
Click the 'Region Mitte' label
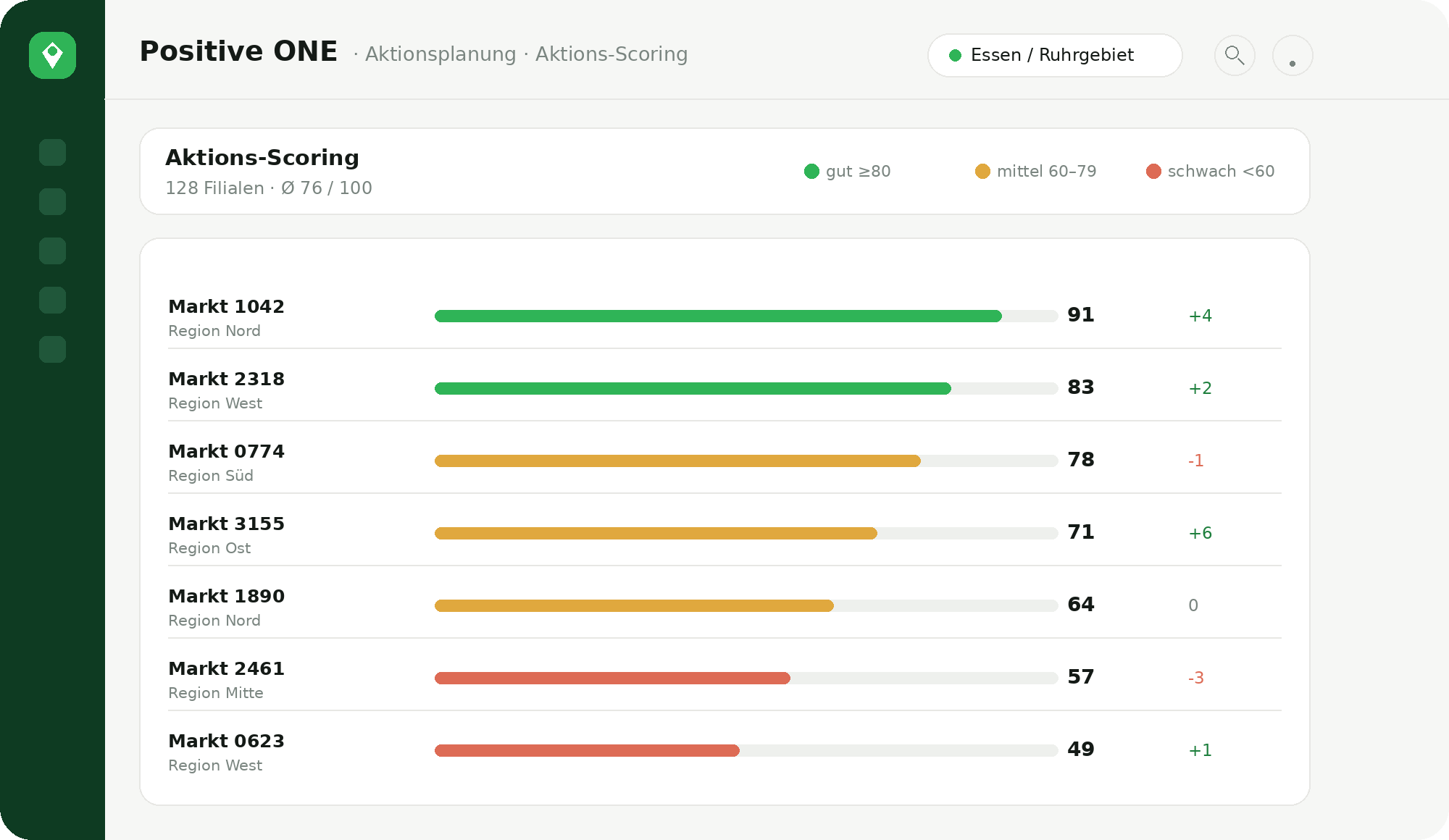point(216,693)
